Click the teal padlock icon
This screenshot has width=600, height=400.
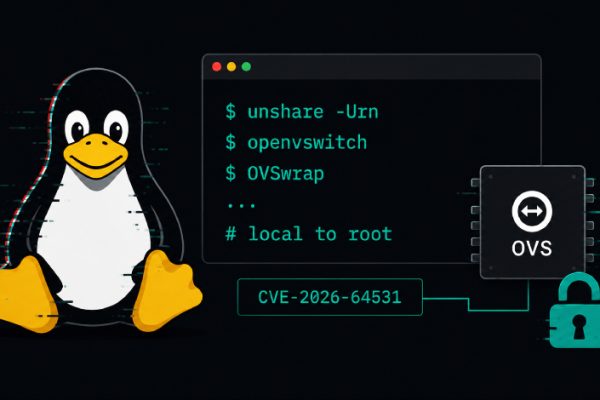575,310
